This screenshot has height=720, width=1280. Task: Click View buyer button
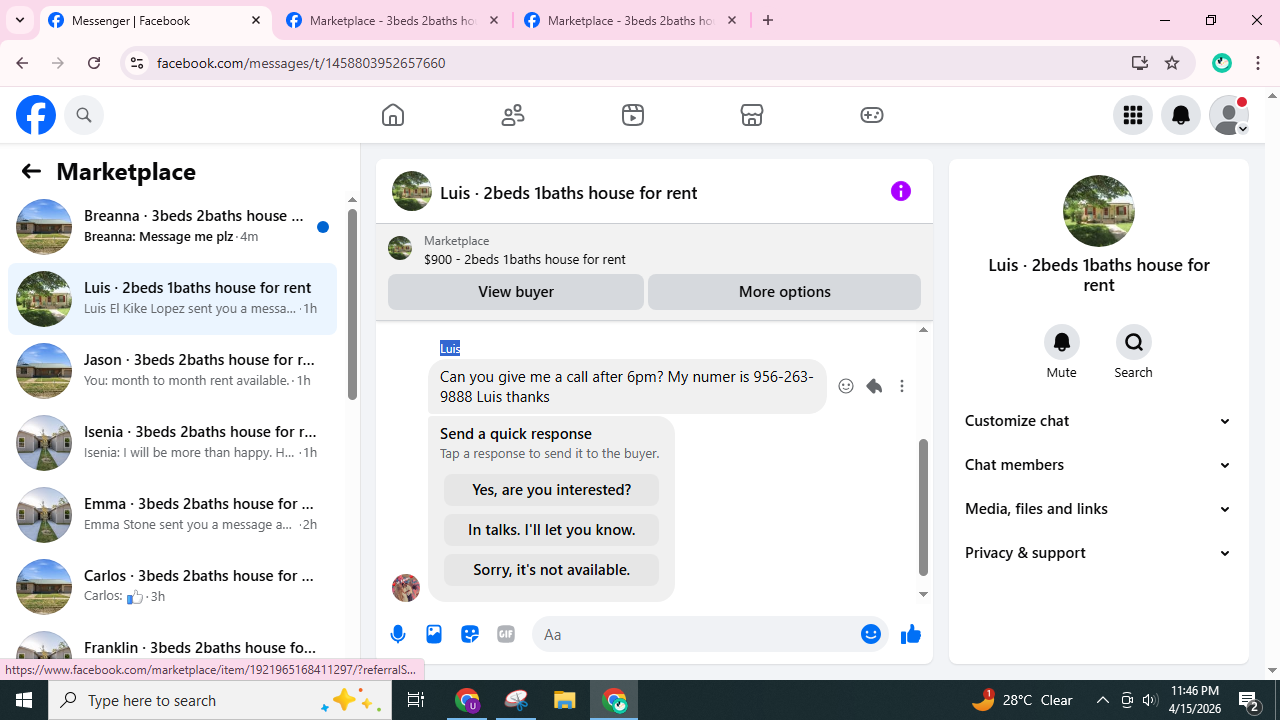[516, 292]
